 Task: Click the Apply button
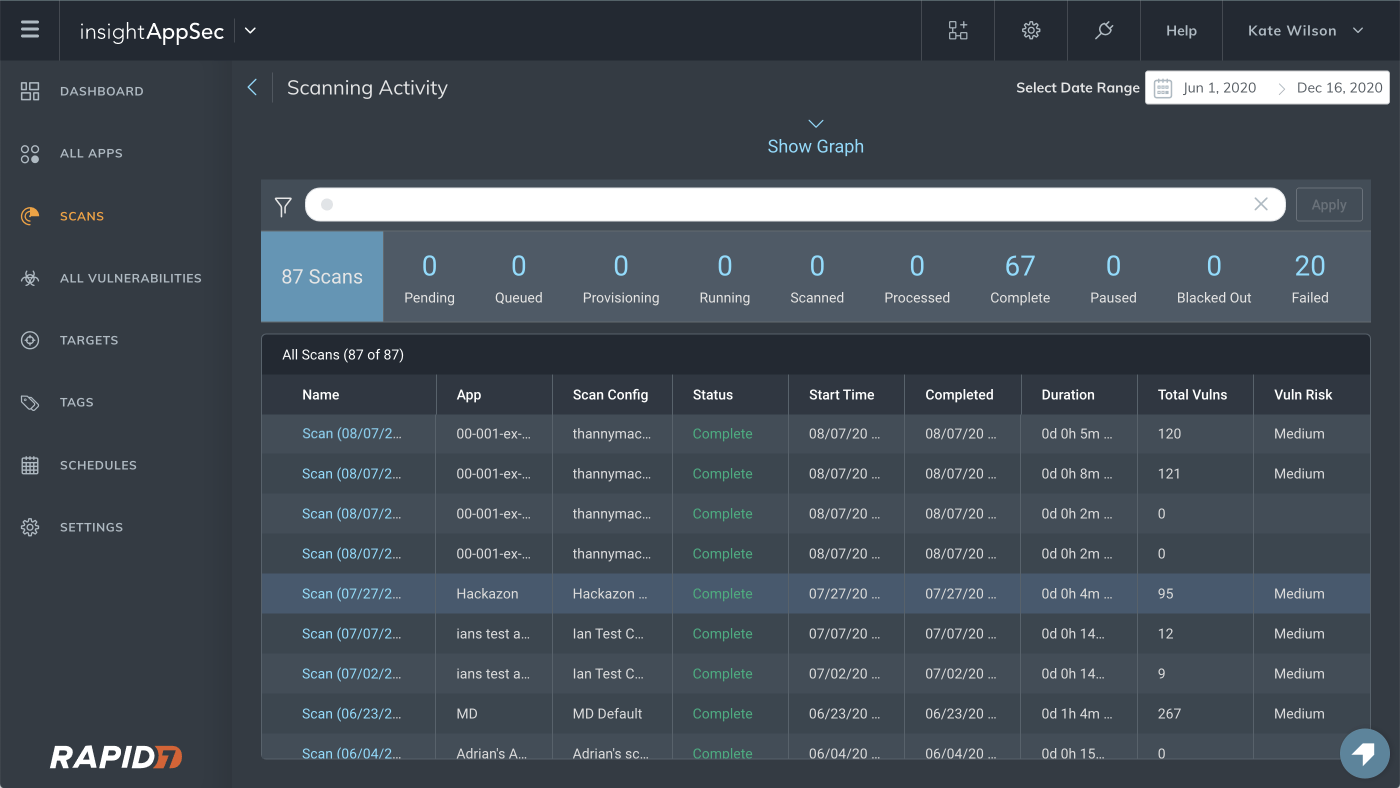1329,204
